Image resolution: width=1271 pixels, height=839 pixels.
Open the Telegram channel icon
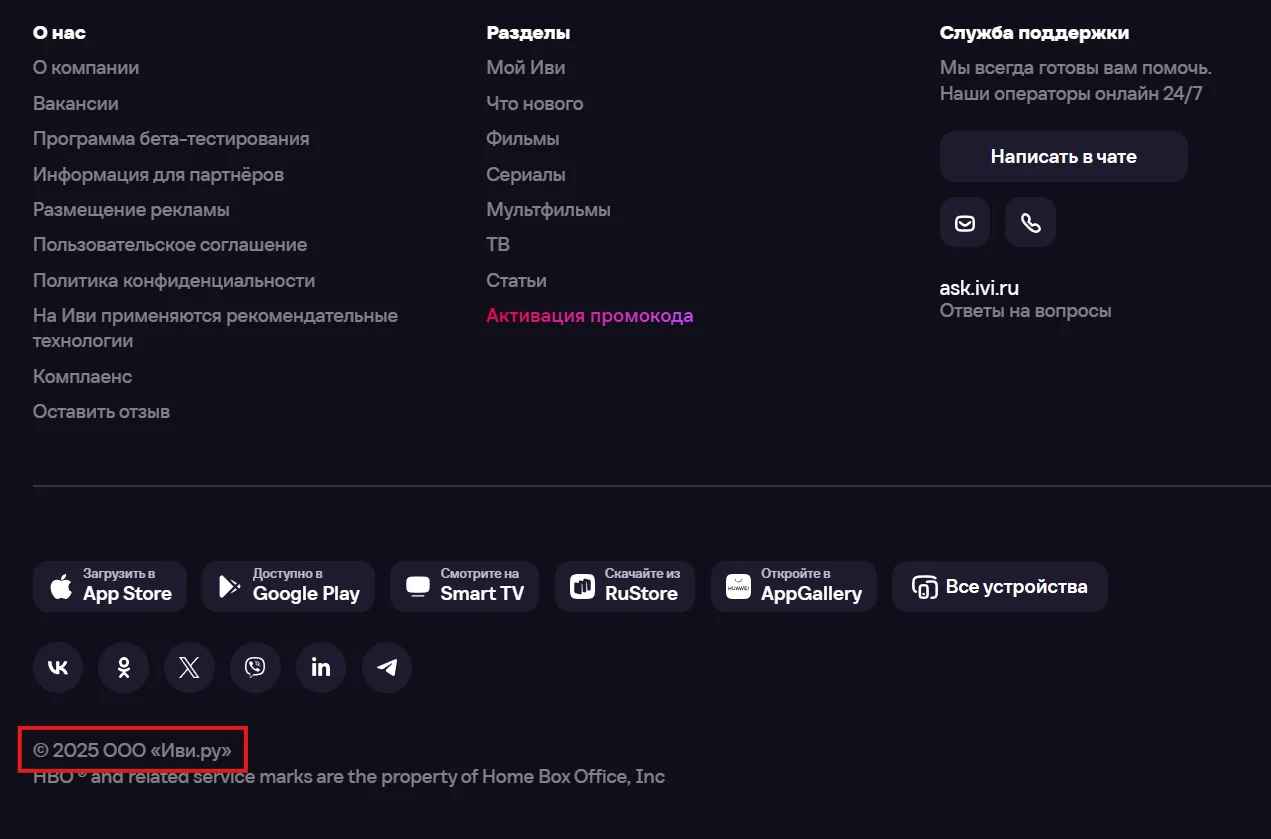click(387, 667)
